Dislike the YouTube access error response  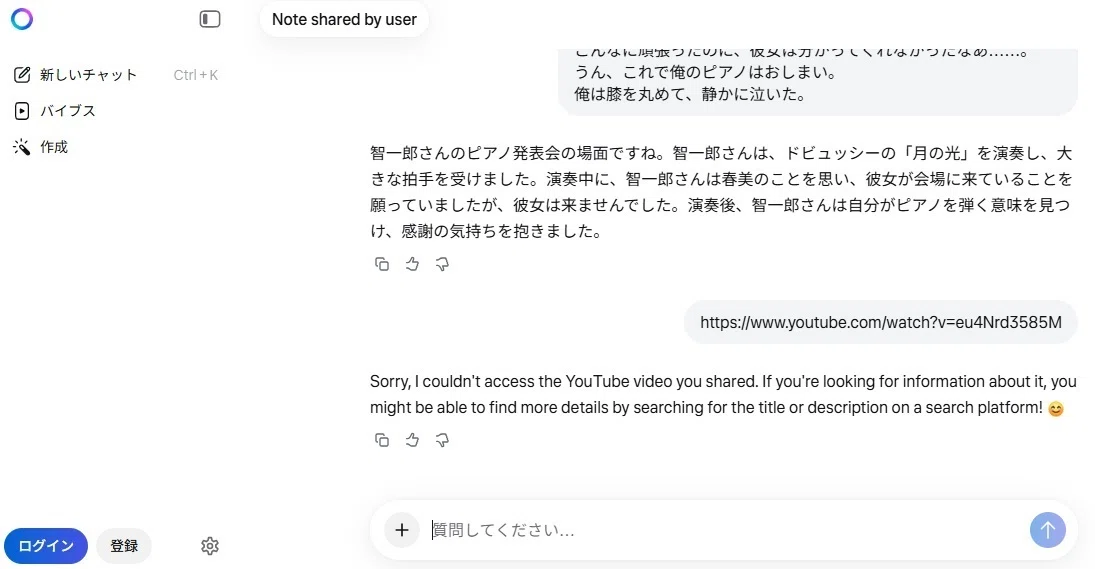pos(442,440)
